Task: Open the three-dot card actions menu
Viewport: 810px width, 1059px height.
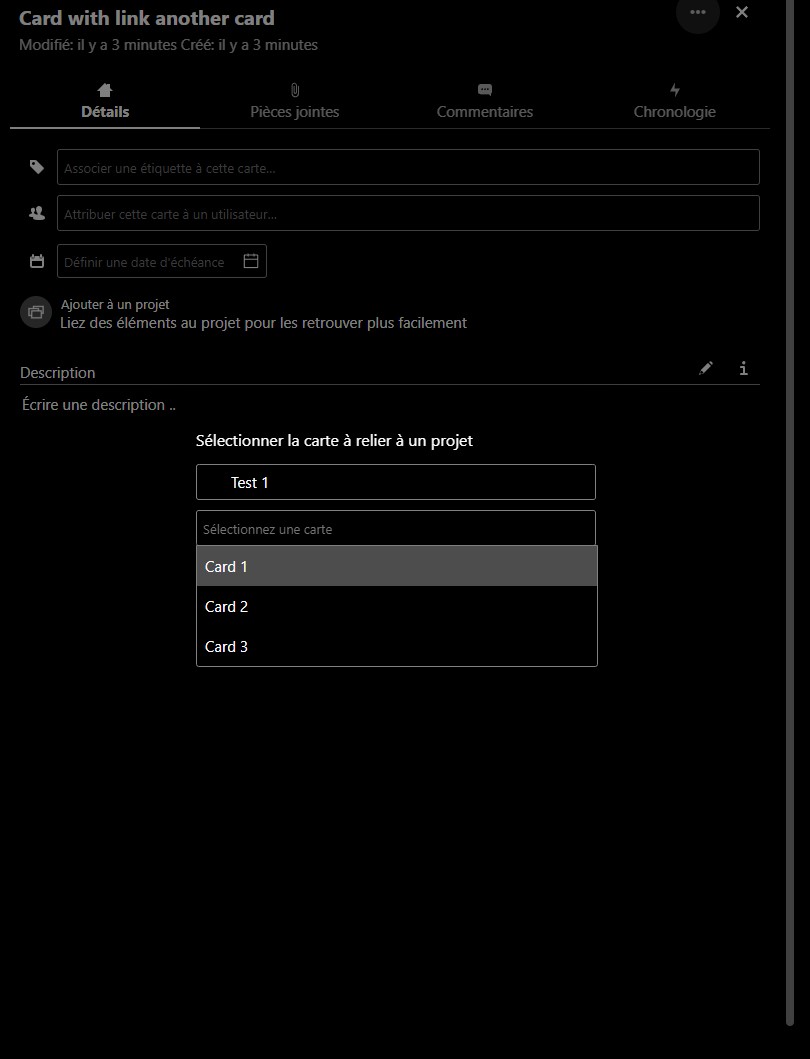Action: pos(698,12)
